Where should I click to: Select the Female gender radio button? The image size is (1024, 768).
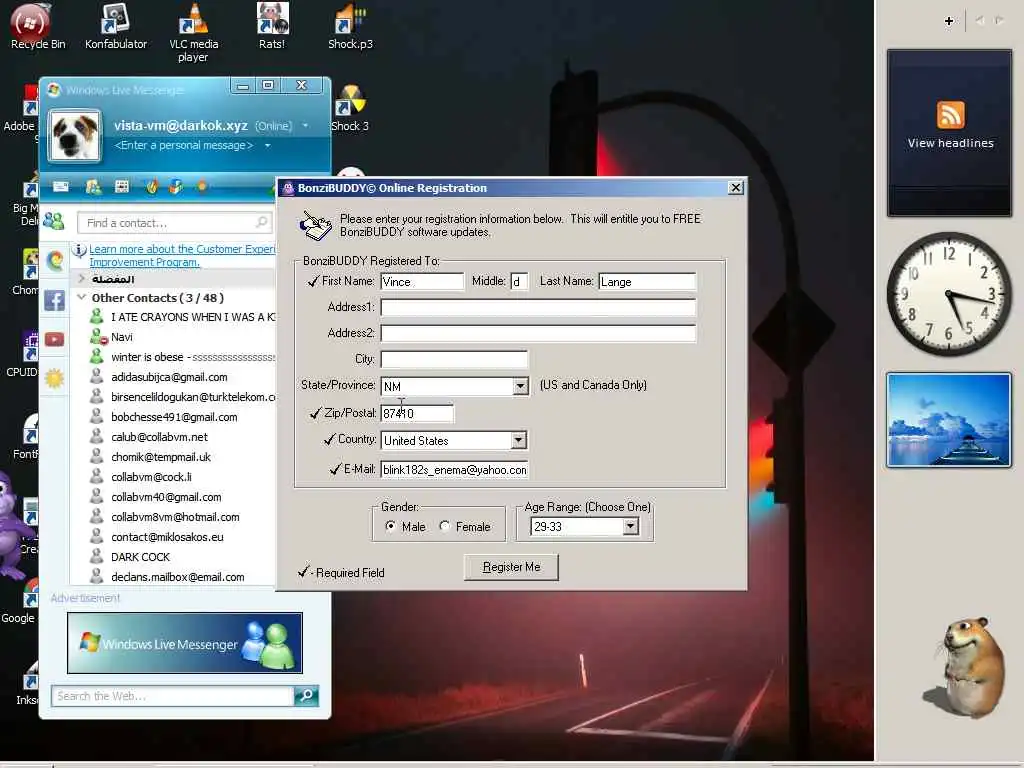pos(445,526)
